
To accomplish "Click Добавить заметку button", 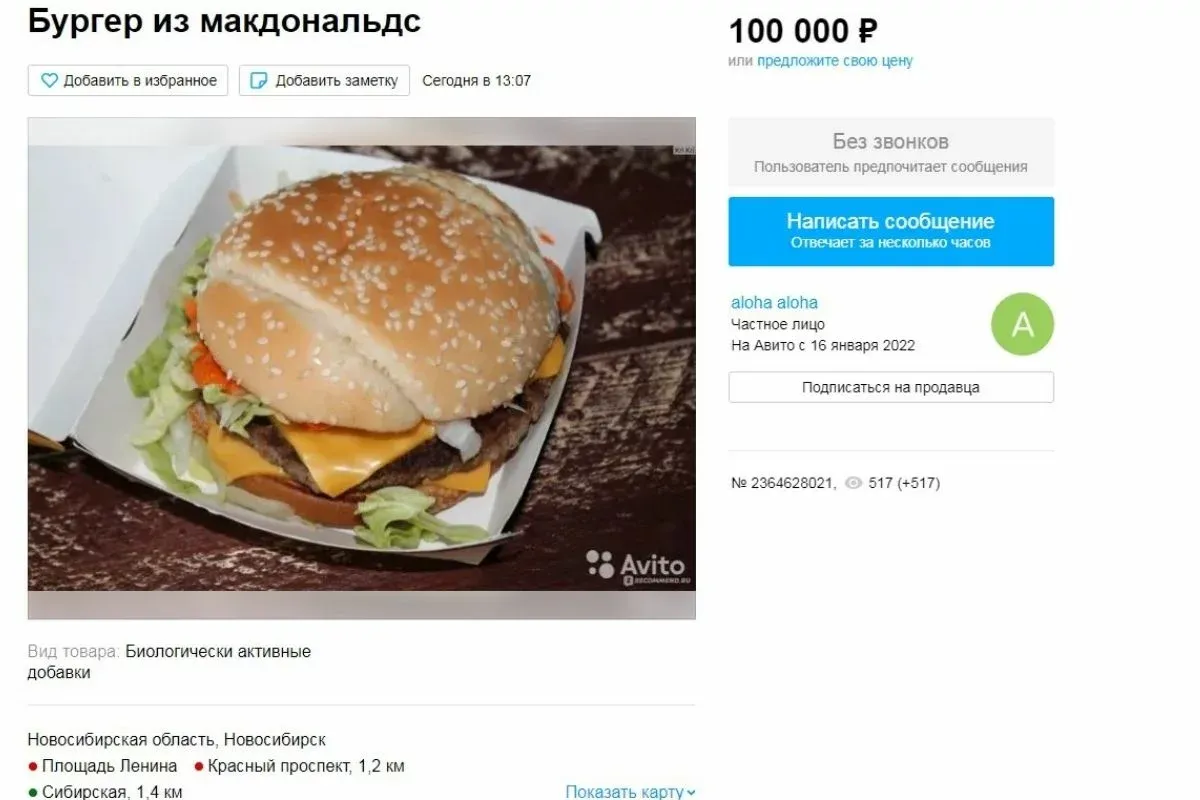I will point(324,81).
